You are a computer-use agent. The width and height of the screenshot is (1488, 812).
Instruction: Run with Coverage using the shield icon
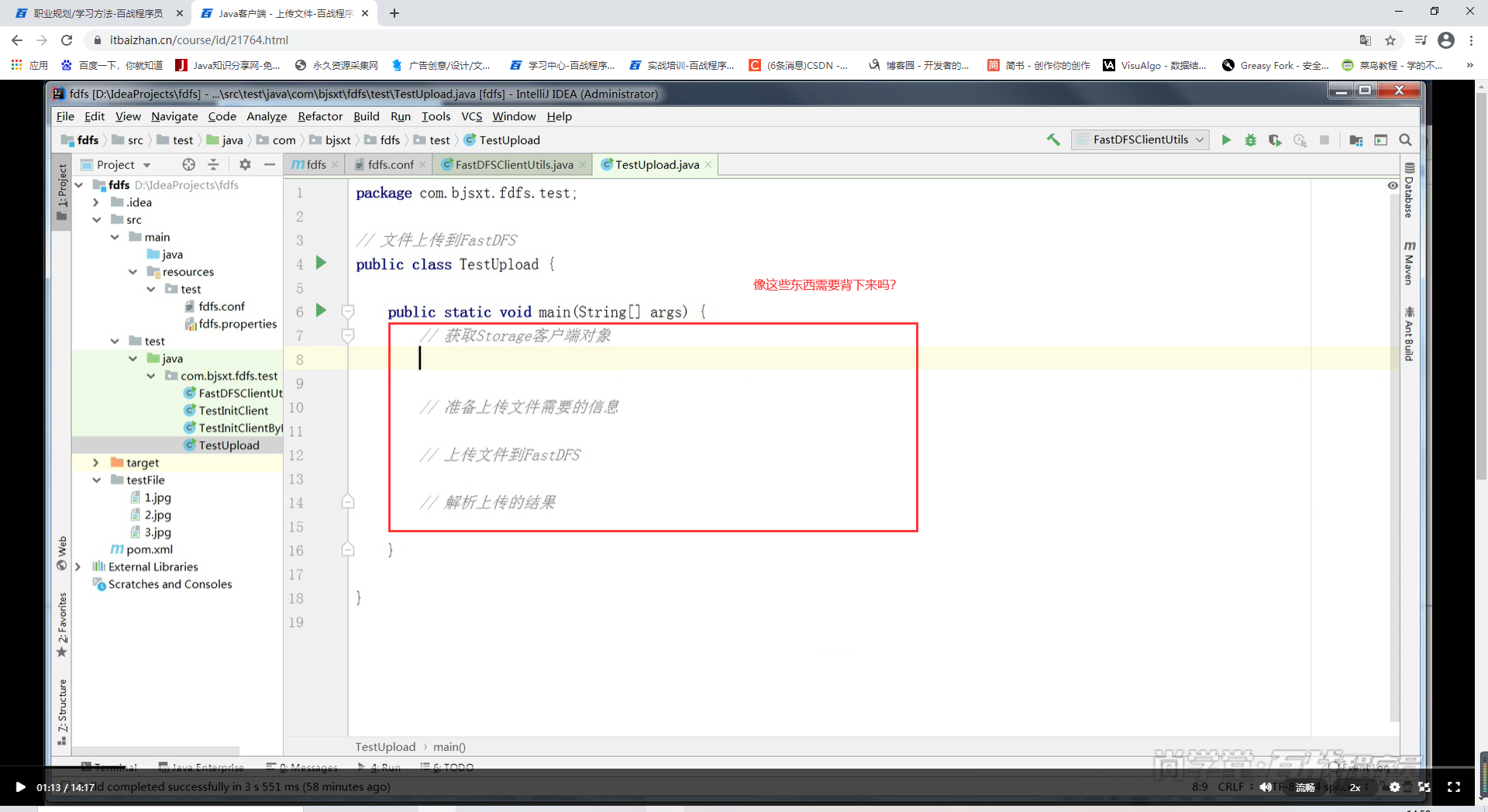point(1275,139)
